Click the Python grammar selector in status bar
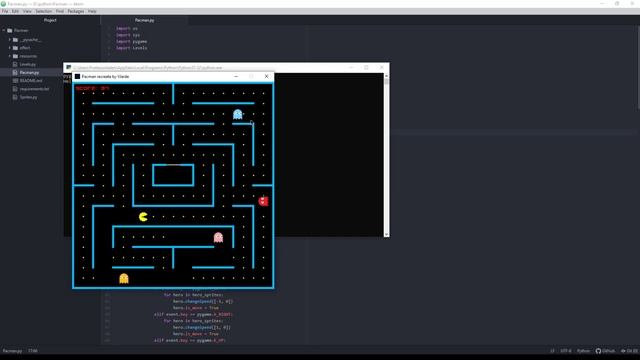Image resolution: width=640 pixels, height=360 pixels. [x=583, y=351]
